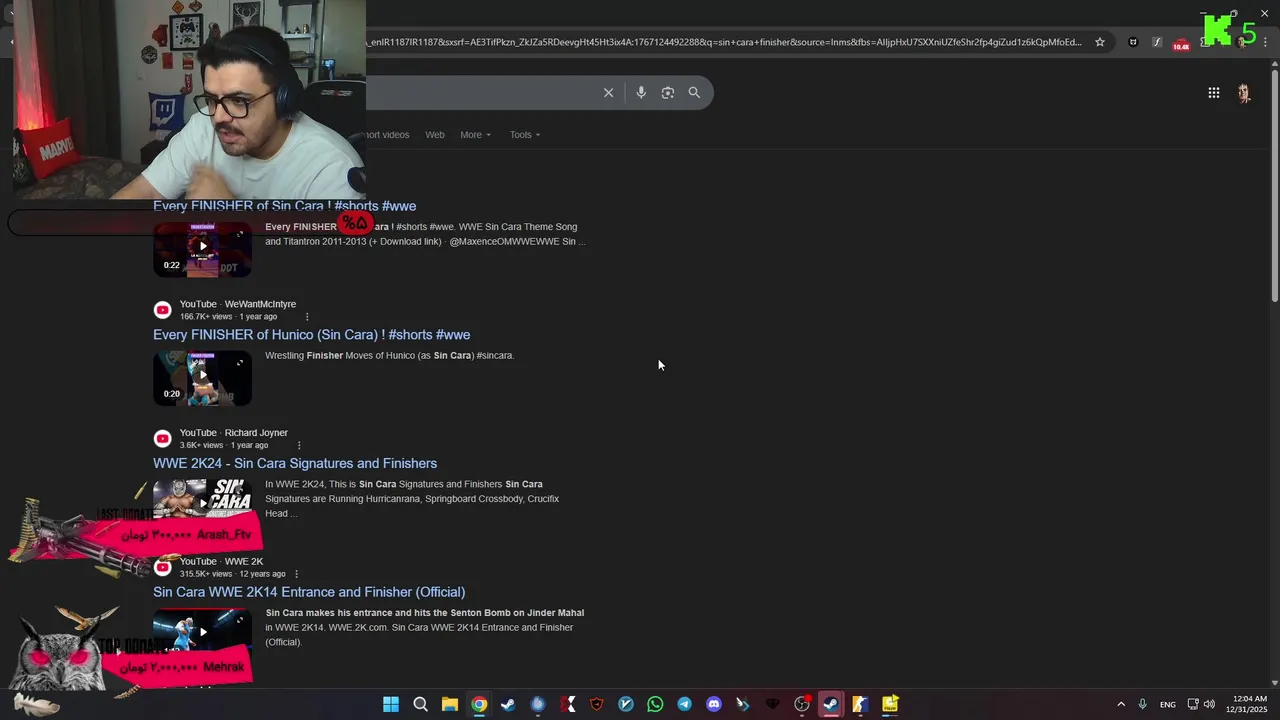Click '166.7K+ views · 1 year ago' text
The image size is (1280, 720).
[228, 317]
